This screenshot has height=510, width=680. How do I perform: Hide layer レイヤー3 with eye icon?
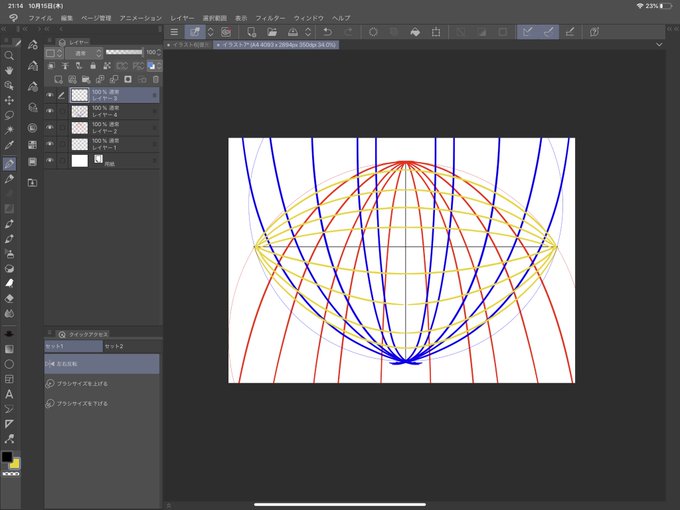pos(50,95)
